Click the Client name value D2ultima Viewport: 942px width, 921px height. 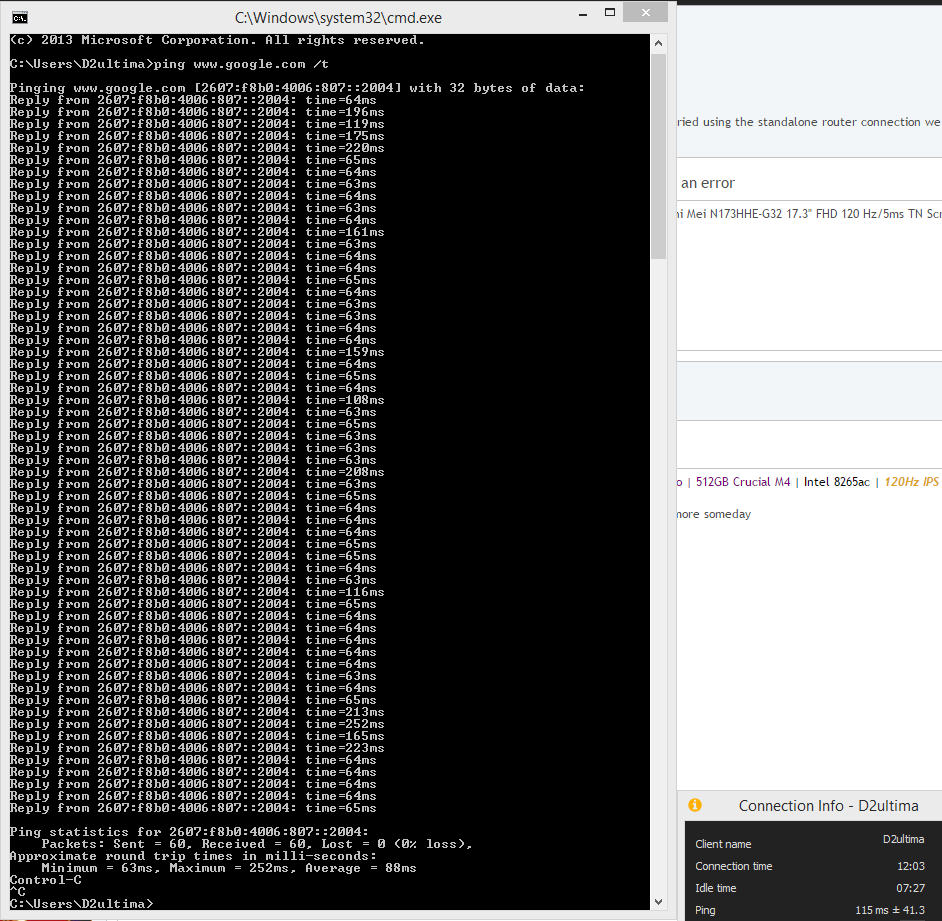pos(904,839)
